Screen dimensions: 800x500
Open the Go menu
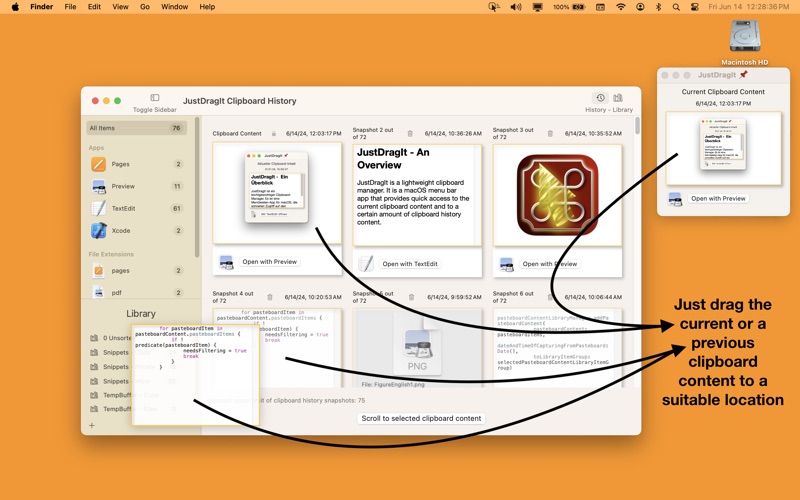click(145, 7)
